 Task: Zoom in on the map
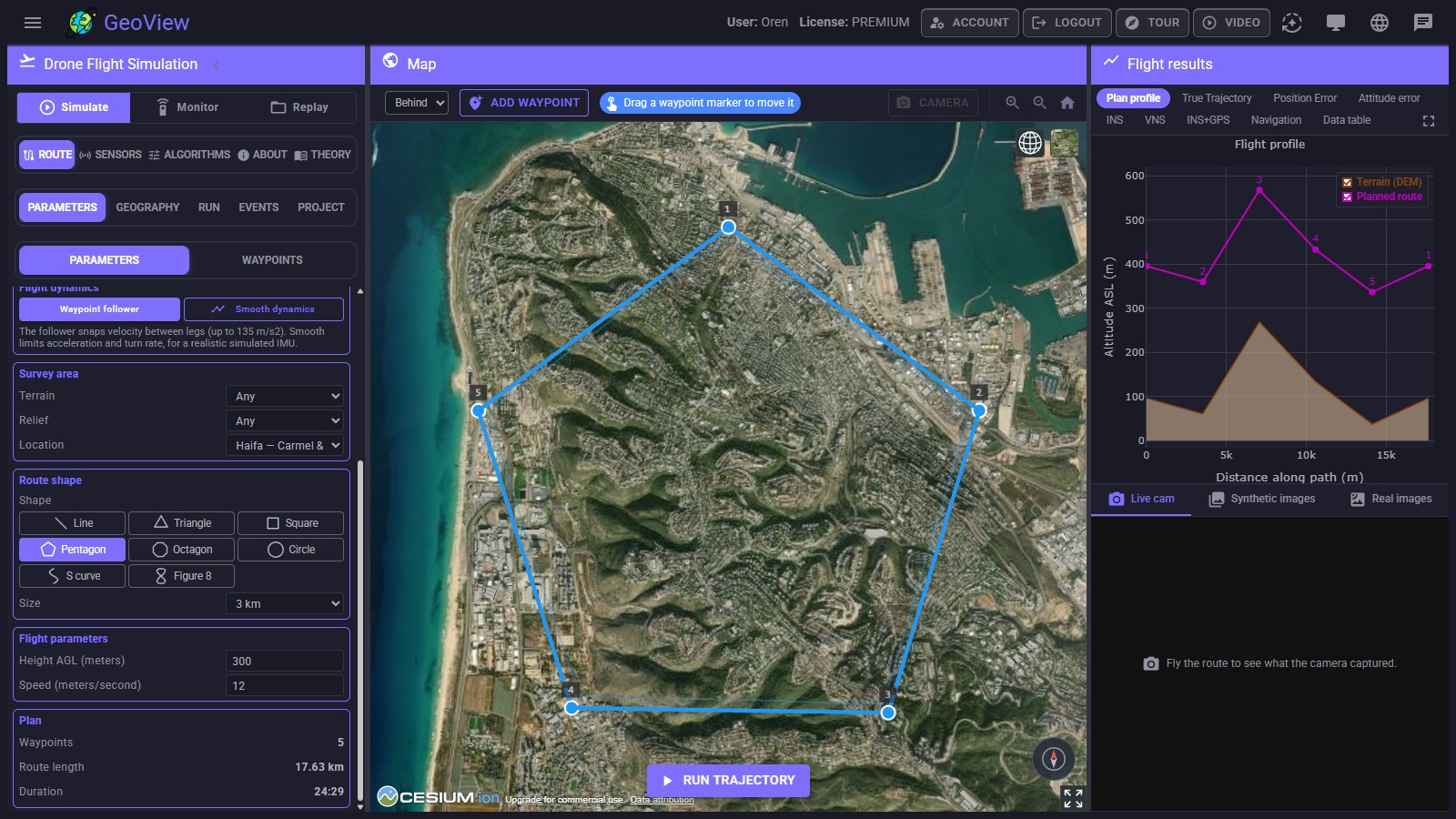1012,103
